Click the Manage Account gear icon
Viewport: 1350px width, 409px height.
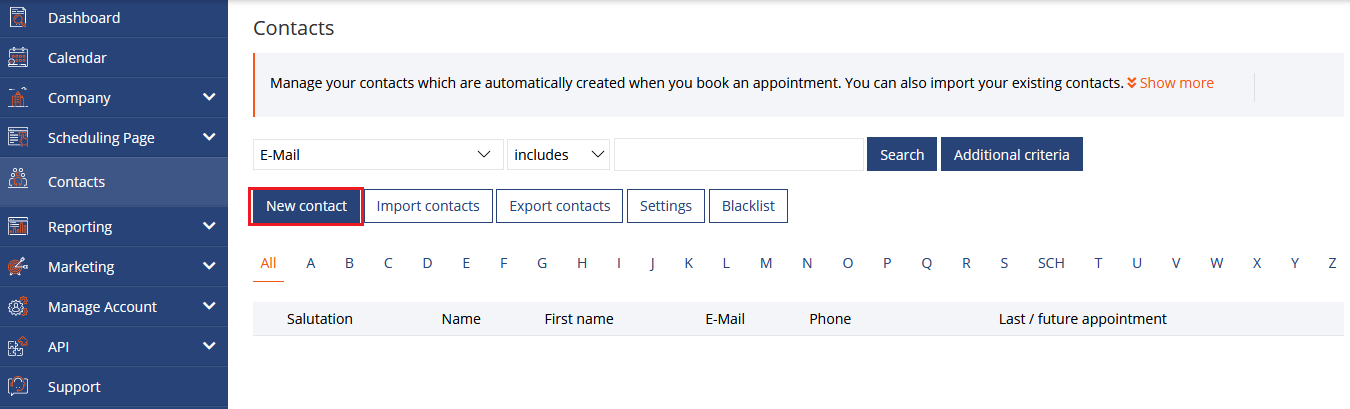pyautogui.click(x=17, y=306)
